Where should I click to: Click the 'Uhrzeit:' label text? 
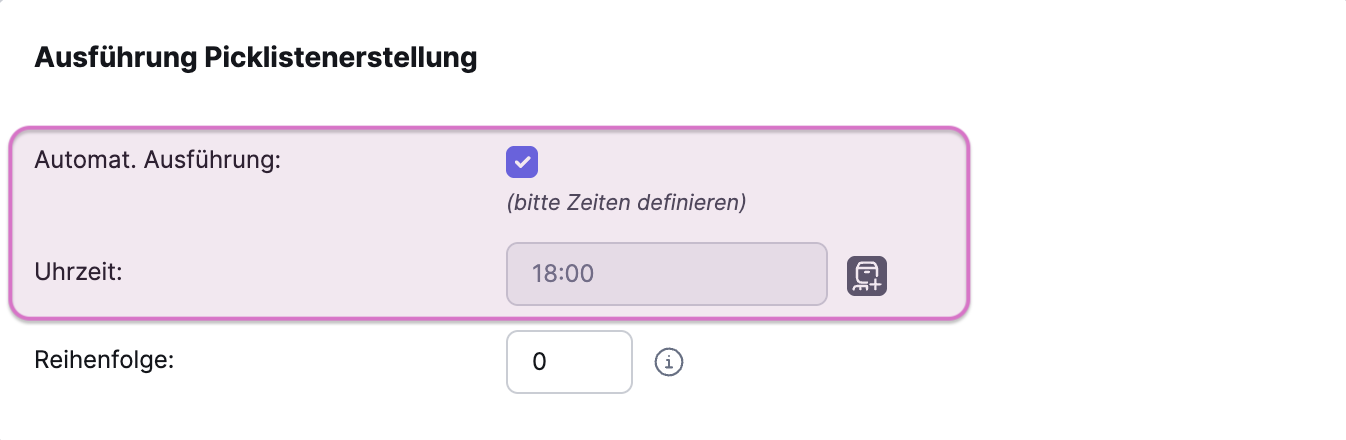click(78, 272)
